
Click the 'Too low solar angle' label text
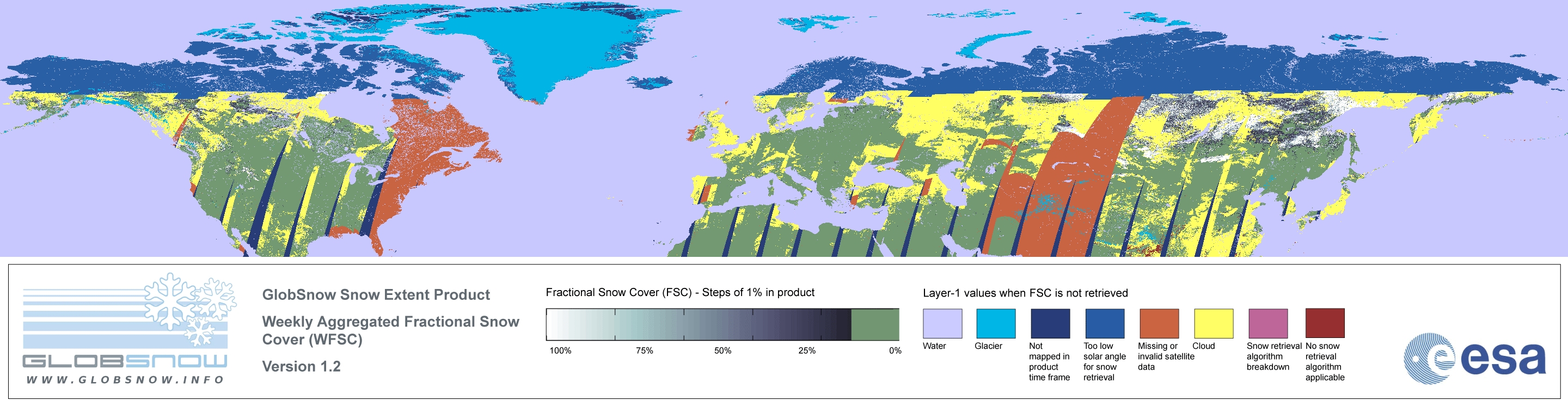pyautogui.click(x=1104, y=361)
